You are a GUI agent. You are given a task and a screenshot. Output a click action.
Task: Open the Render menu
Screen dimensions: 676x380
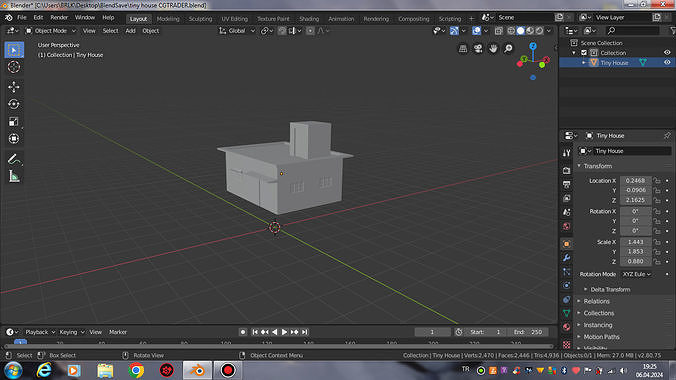(x=59, y=18)
